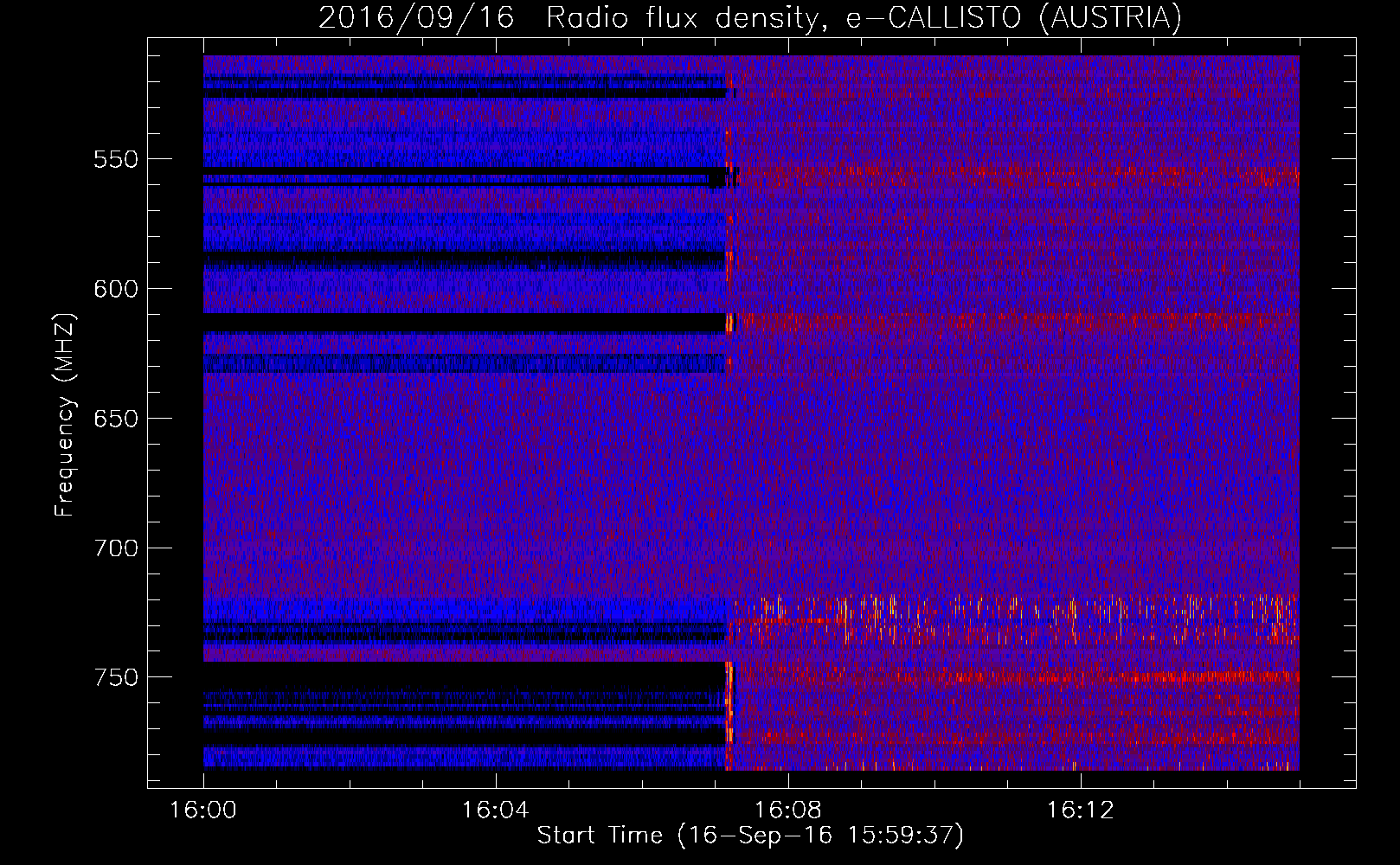1400x865 pixels.
Task: Click the 650 frequency tick label
Action: [115, 419]
